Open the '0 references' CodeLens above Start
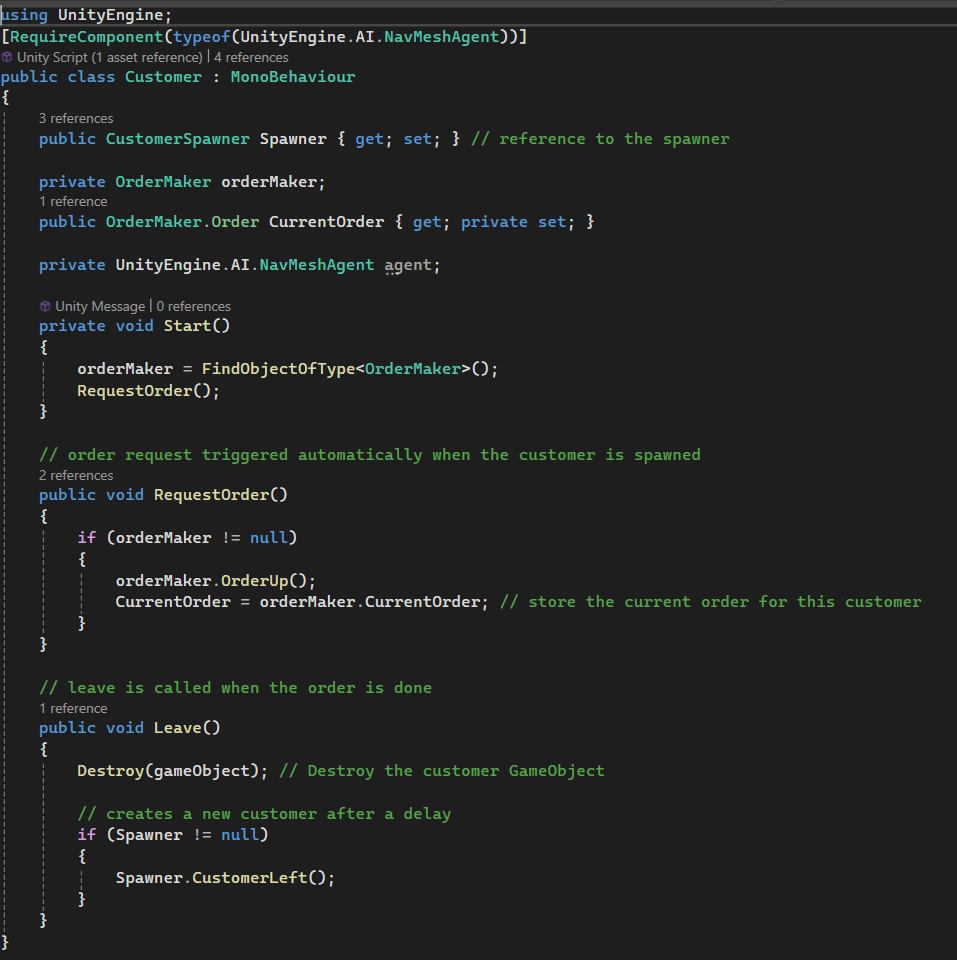Screen dimensions: 957x960 pyautogui.click(x=193, y=306)
